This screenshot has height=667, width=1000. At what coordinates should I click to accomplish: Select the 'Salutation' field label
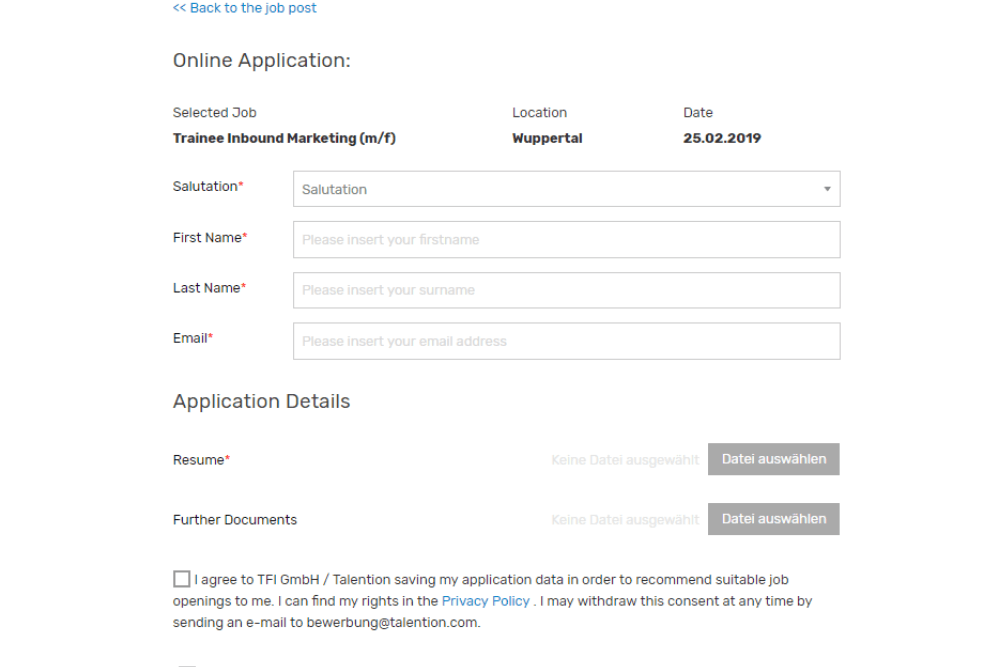(x=208, y=186)
